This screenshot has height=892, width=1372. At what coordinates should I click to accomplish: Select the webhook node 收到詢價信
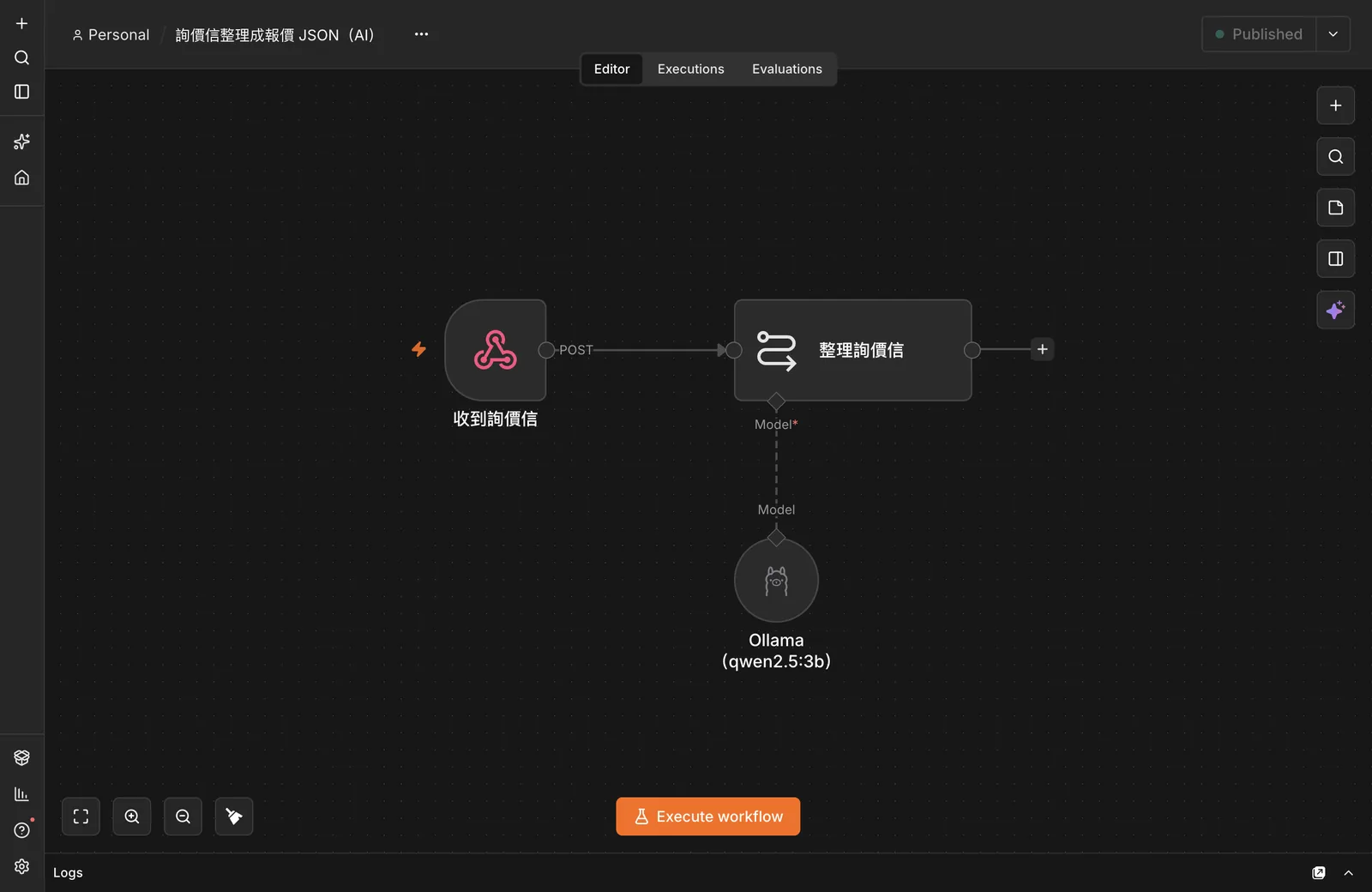coord(496,350)
